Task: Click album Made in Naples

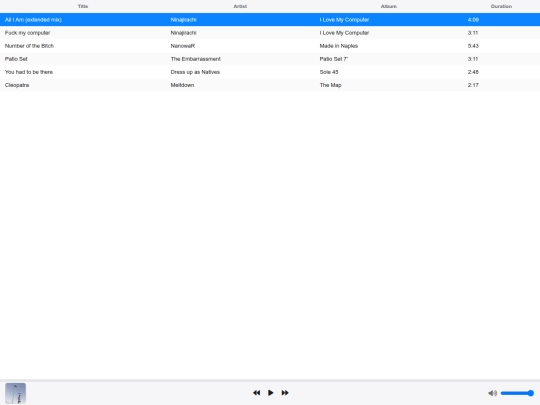Action: 339,46
